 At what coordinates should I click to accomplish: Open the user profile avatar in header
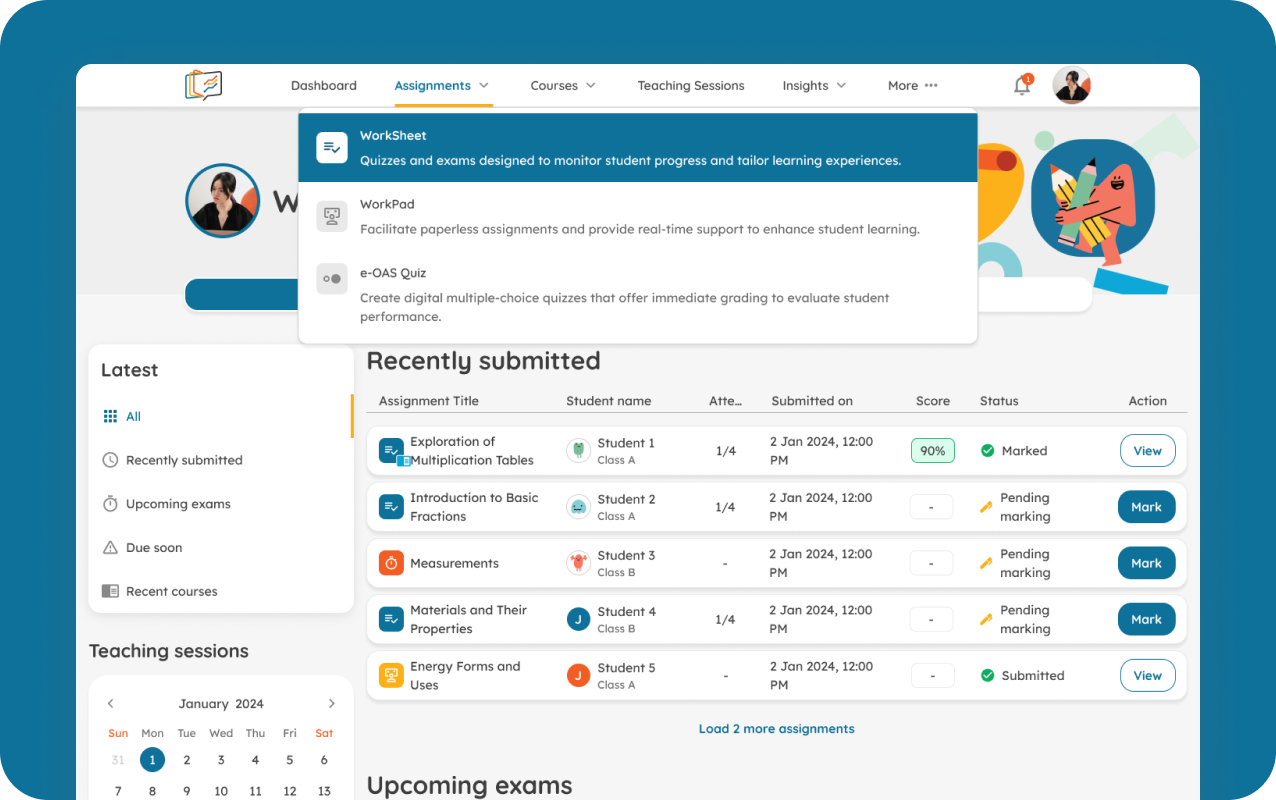point(1071,86)
